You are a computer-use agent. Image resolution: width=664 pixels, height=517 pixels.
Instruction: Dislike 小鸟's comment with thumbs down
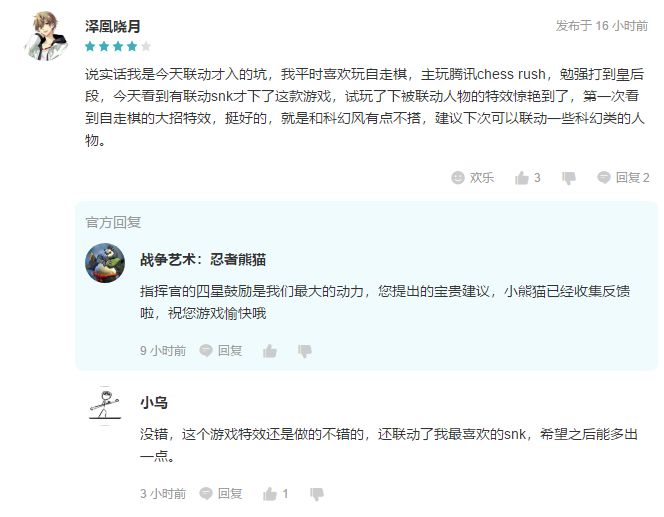pyautogui.click(x=317, y=494)
